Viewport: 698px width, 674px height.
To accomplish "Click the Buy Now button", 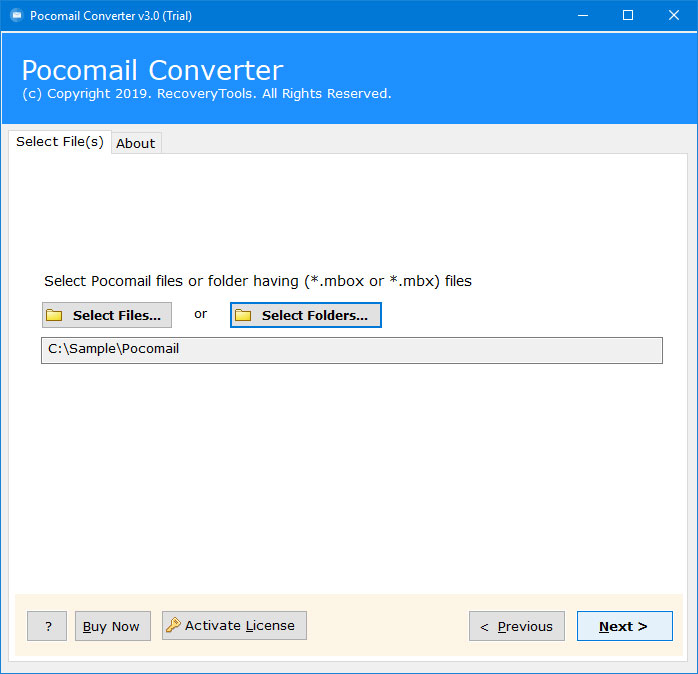I will tap(113, 626).
